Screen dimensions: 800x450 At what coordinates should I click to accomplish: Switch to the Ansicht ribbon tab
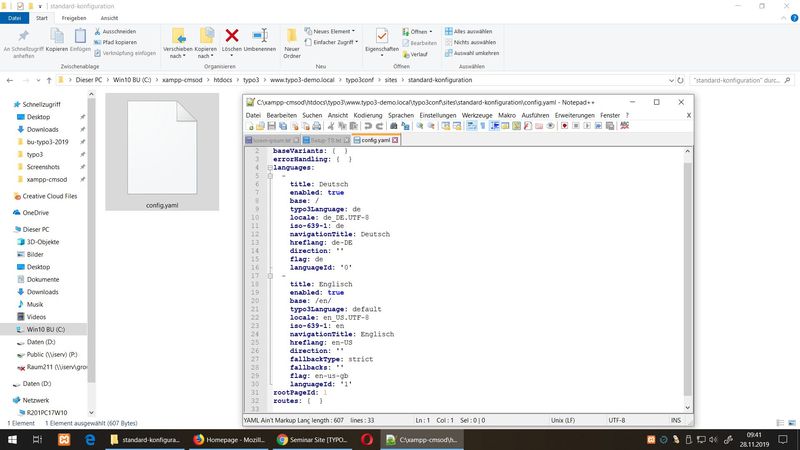tap(109, 17)
